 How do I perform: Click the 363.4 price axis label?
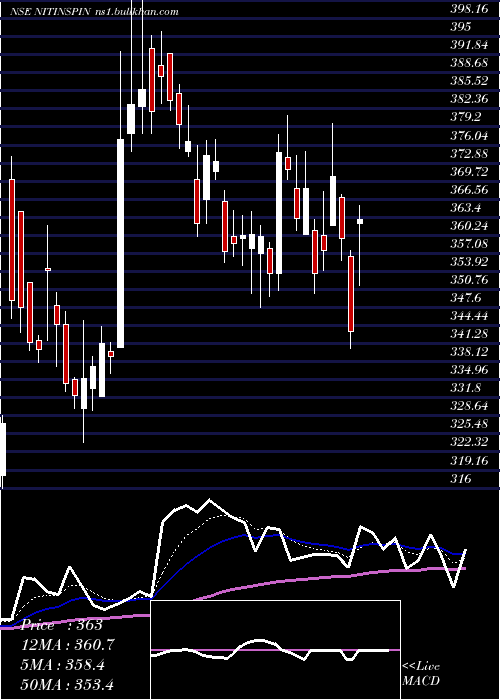(x=465, y=207)
